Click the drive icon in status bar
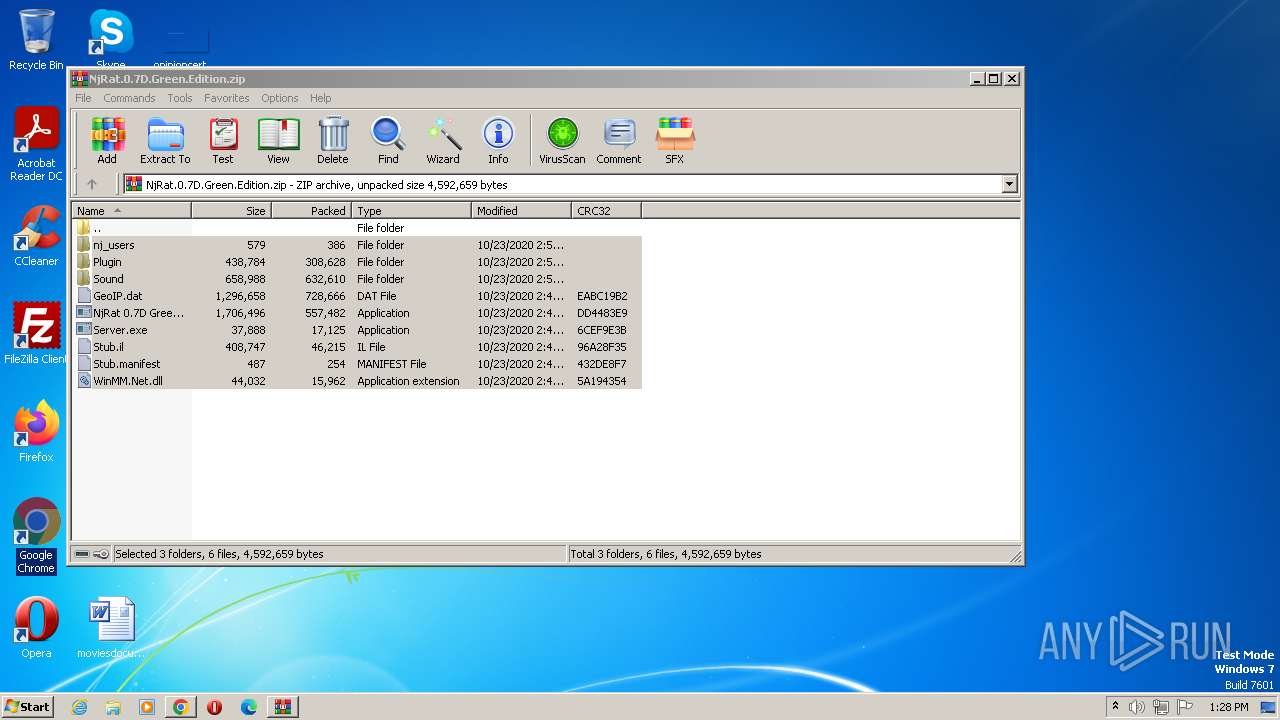Viewport: 1280px width, 720px height. [82, 554]
